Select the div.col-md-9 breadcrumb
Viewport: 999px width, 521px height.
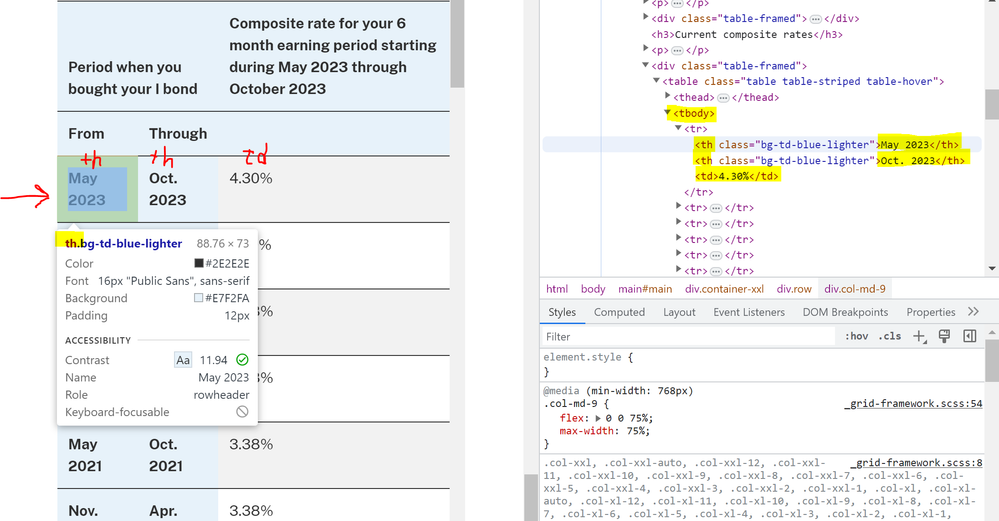point(855,289)
